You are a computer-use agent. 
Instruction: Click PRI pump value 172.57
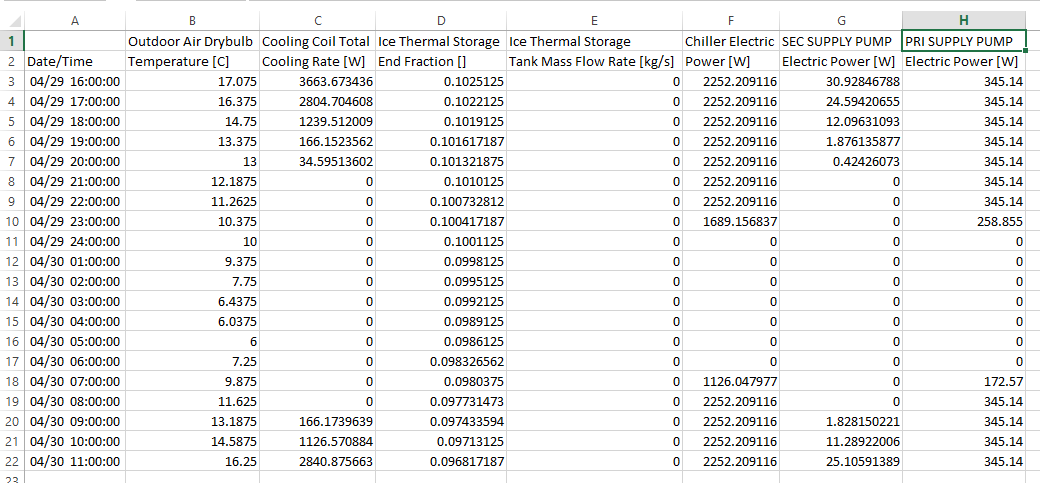point(964,381)
